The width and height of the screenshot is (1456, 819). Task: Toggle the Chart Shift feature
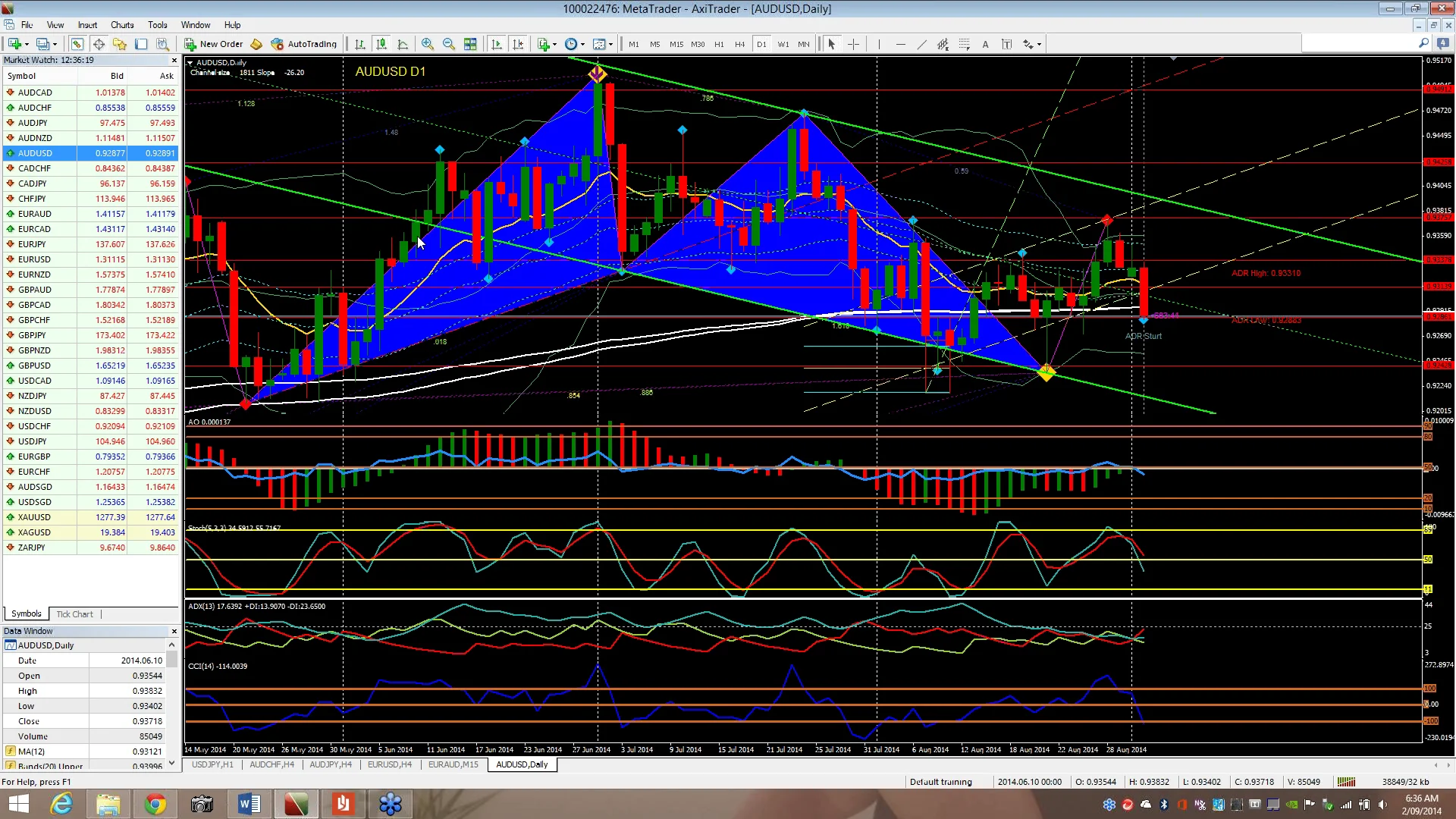click(x=519, y=44)
